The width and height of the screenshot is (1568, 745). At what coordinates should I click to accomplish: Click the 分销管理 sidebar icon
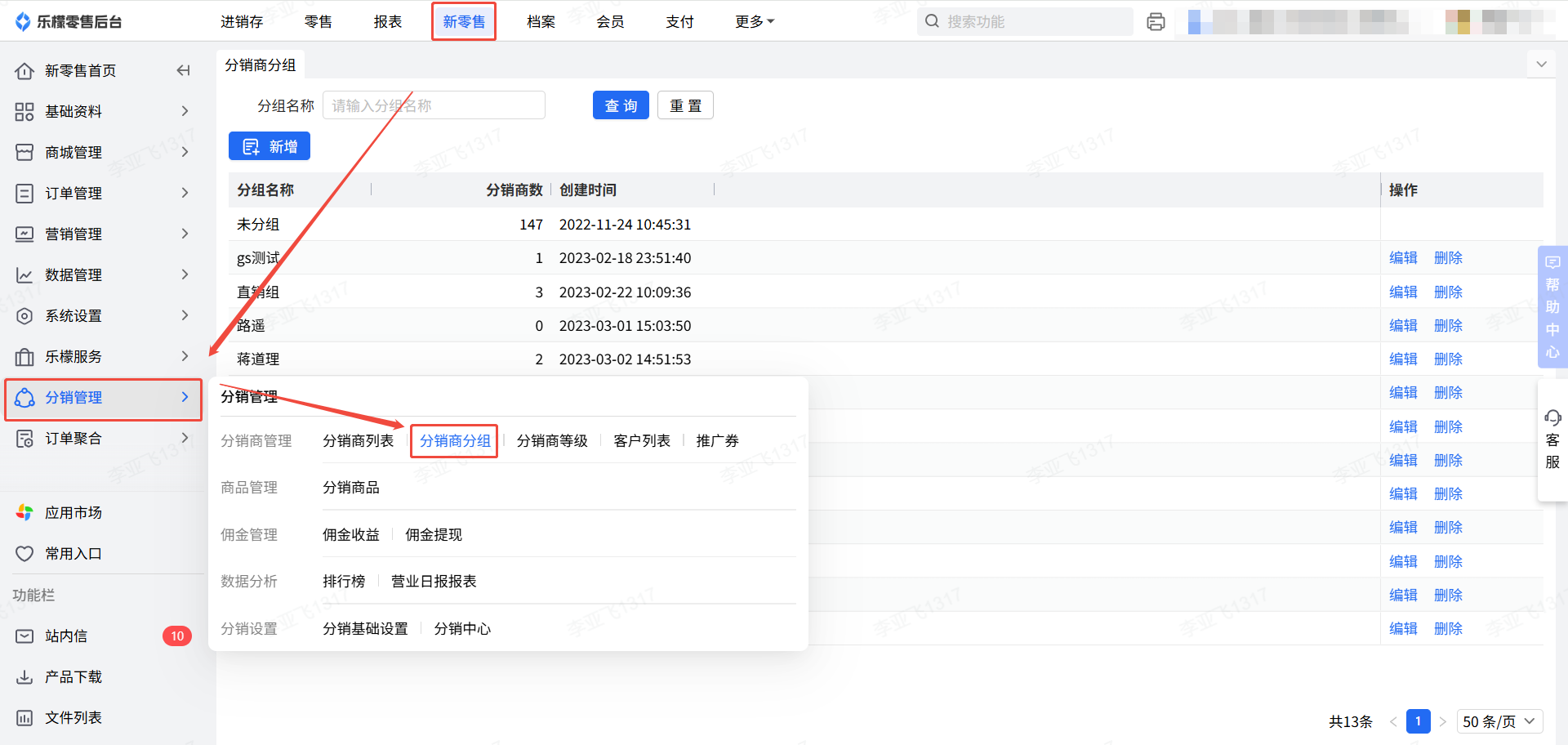pyautogui.click(x=24, y=398)
